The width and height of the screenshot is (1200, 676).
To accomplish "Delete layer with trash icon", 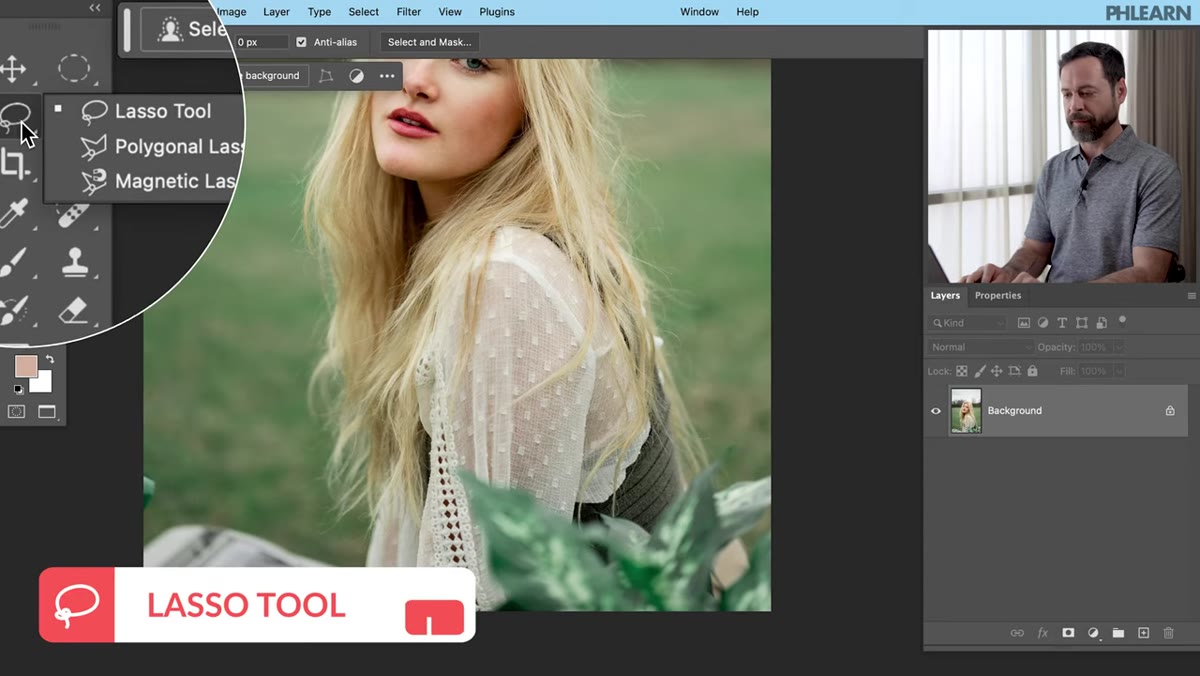I will click(x=1168, y=633).
